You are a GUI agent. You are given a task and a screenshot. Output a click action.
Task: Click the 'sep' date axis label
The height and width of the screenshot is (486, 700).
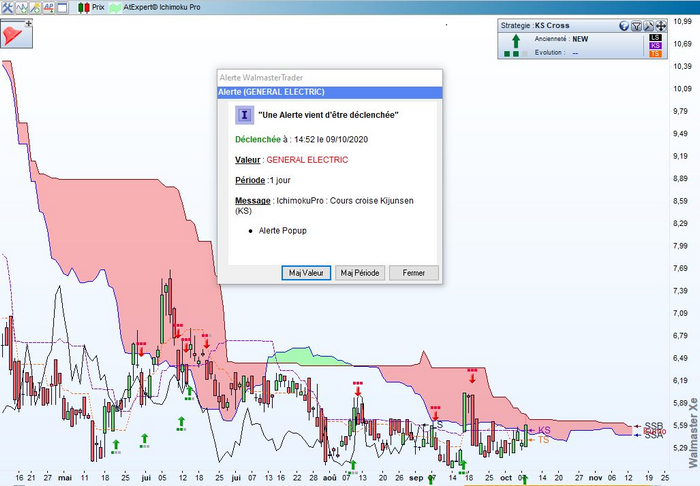416,478
